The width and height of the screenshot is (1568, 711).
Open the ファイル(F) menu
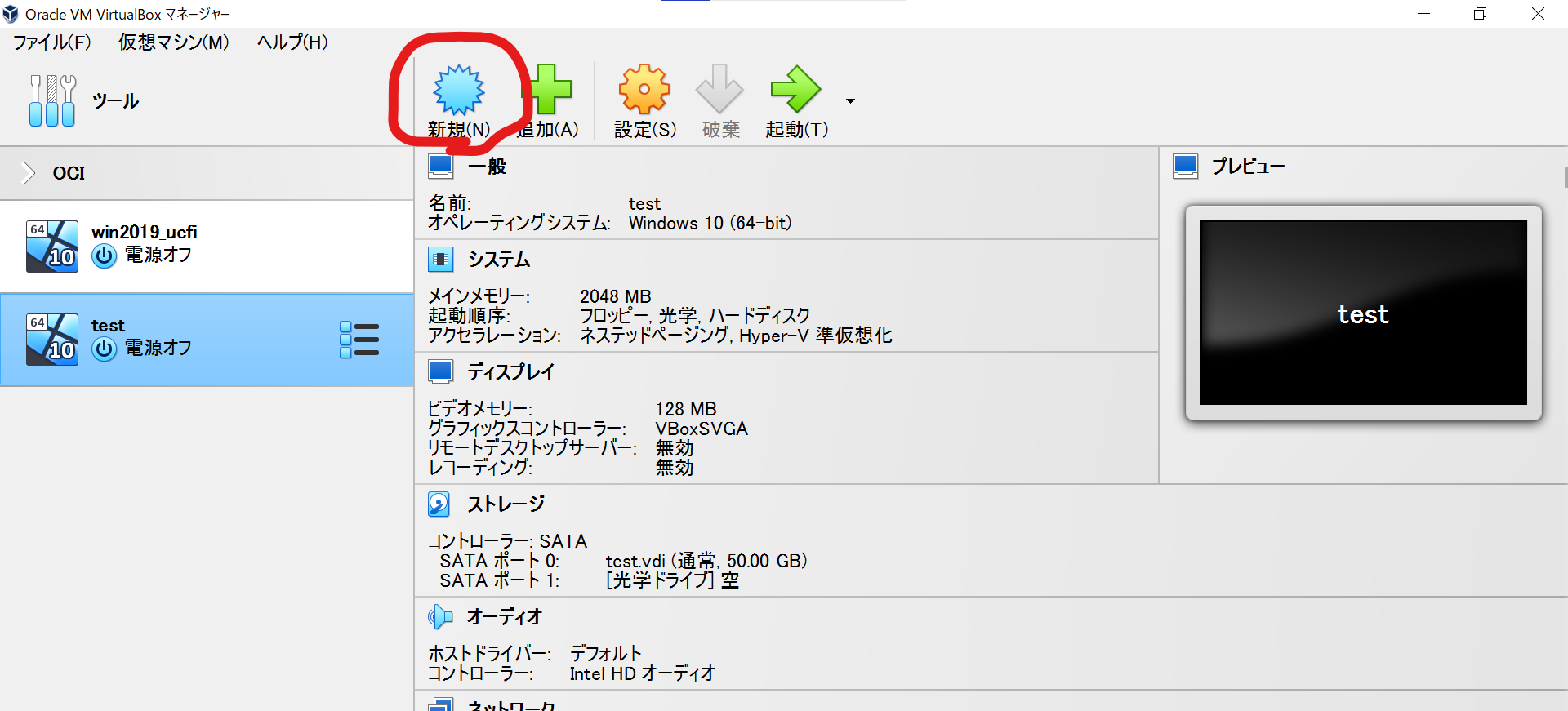click(51, 42)
